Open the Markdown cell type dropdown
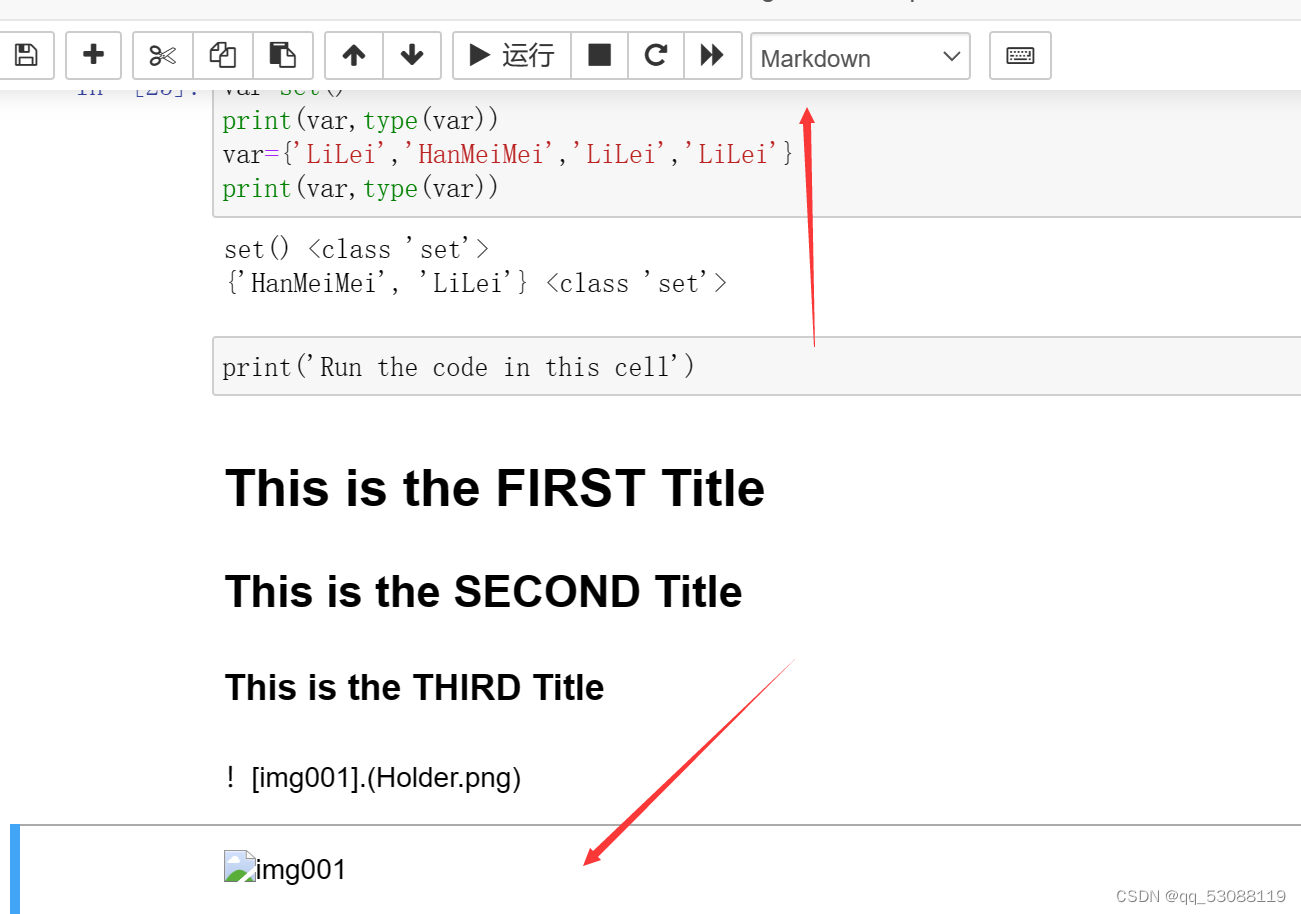This screenshot has width=1301, height=914. (x=860, y=57)
